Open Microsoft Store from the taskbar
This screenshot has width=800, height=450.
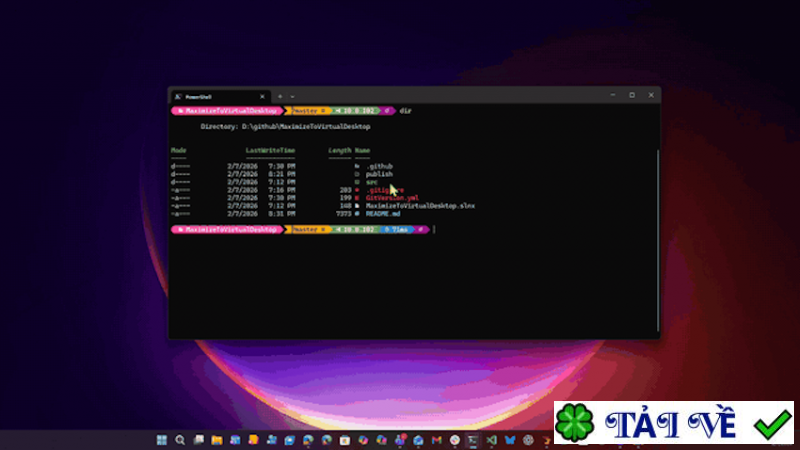[x=345, y=440]
